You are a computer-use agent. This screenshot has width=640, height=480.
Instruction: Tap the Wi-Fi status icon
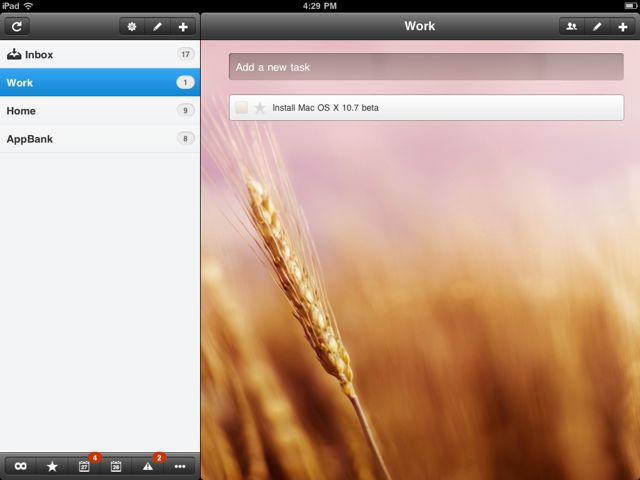pyautogui.click(x=28, y=6)
